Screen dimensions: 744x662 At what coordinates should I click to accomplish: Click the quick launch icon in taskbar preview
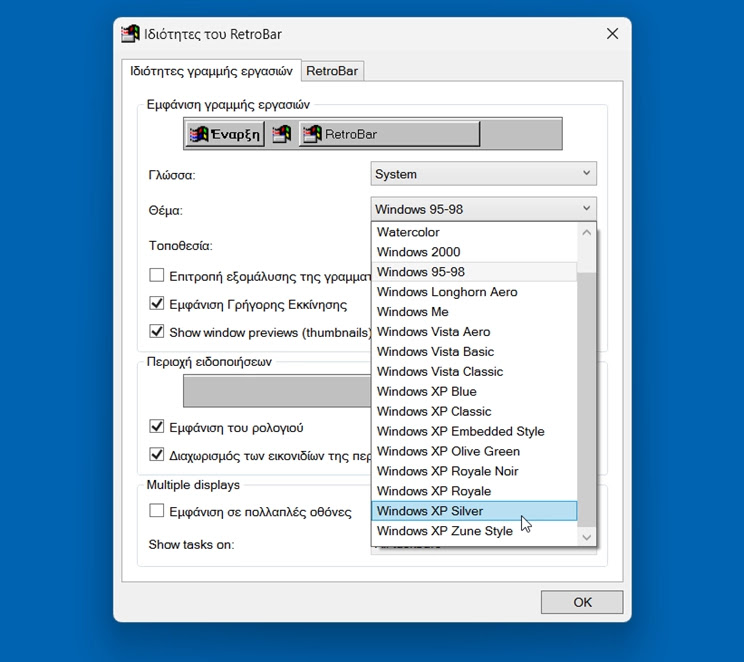282,134
